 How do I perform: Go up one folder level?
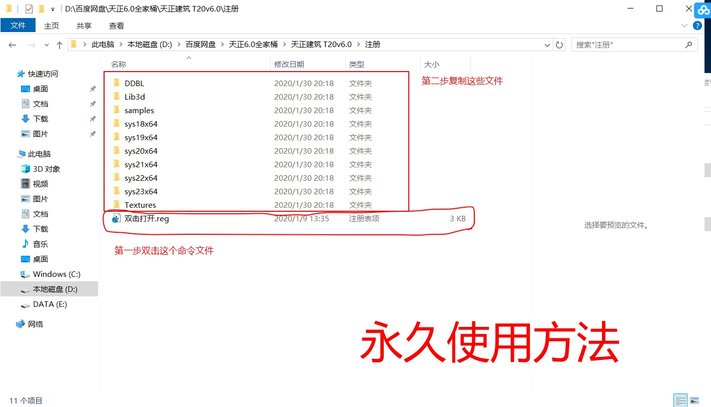pyautogui.click(x=59, y=45)
